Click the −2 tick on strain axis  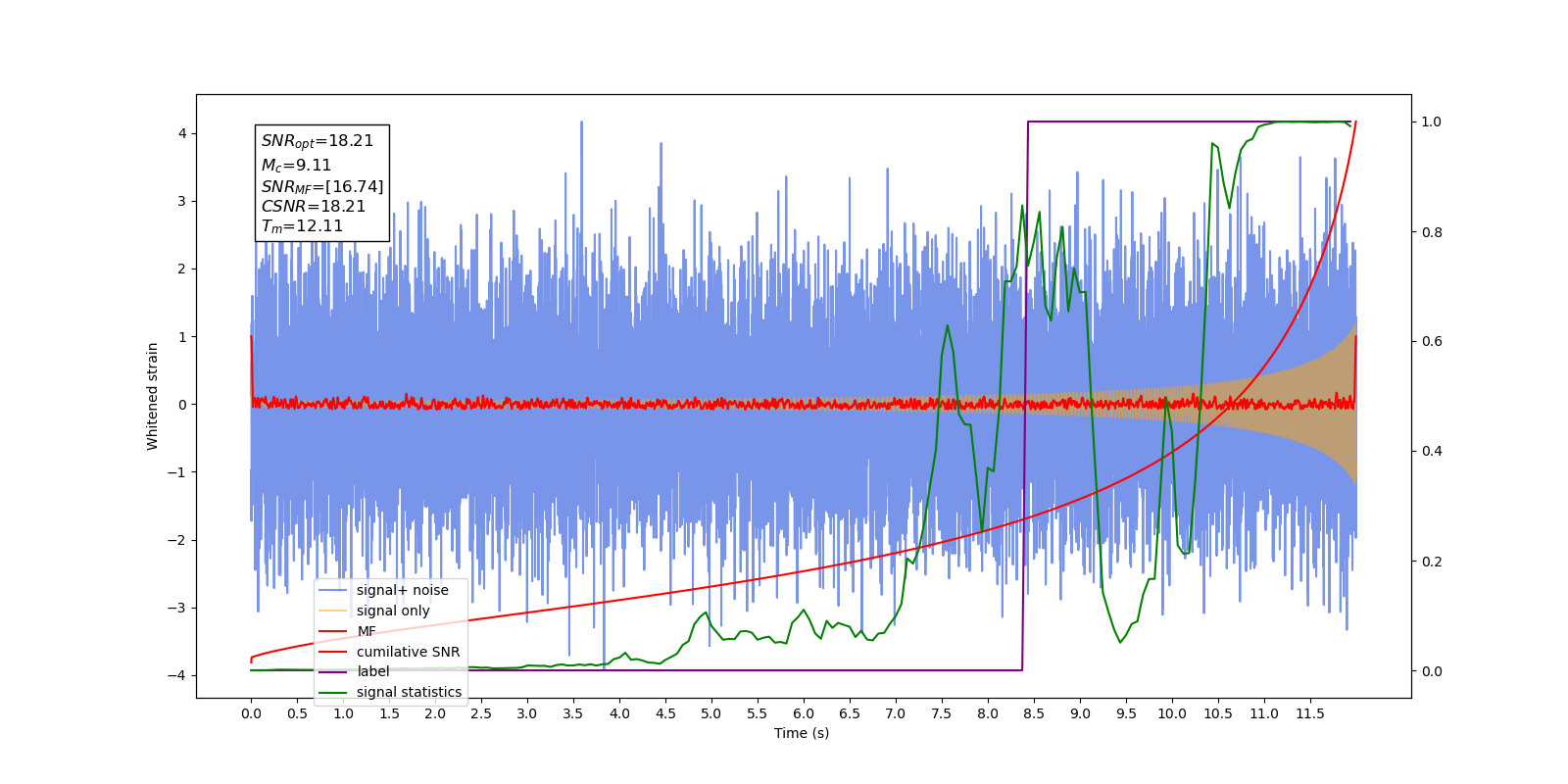pyautogui.click(x=177, y=540)
